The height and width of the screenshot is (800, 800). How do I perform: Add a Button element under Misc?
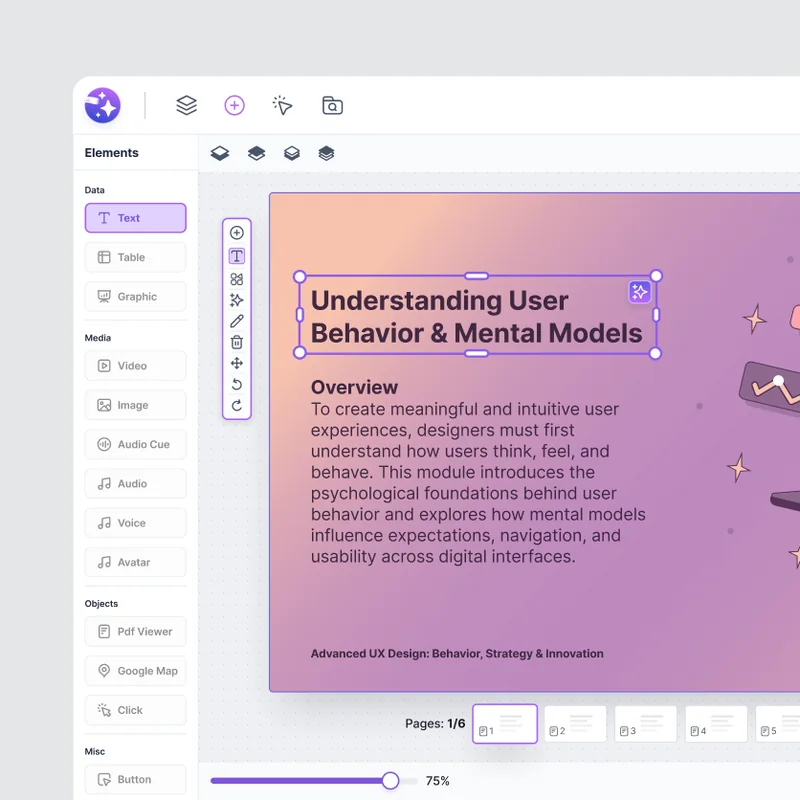pos(135,780)
